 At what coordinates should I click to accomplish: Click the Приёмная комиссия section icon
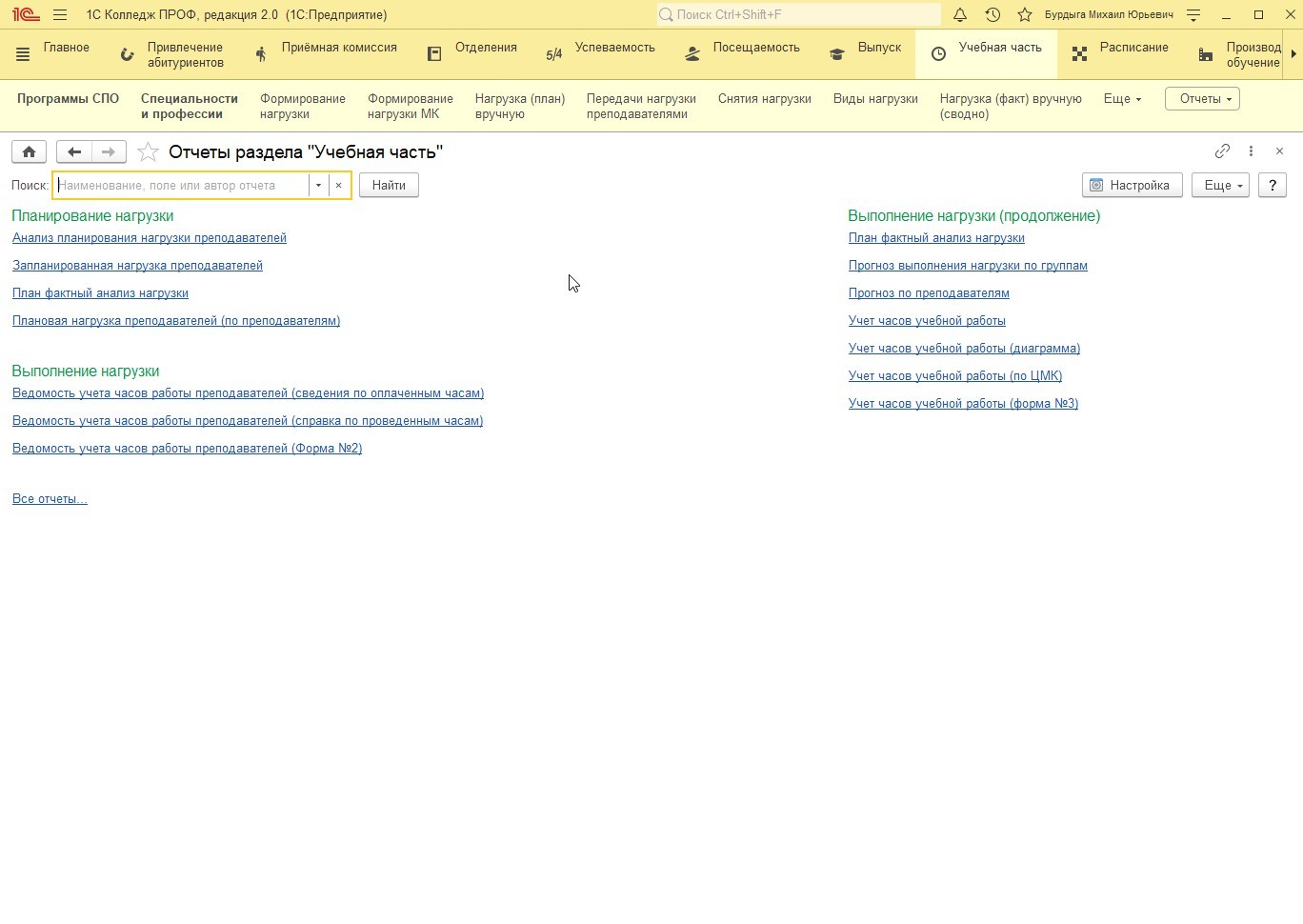(261, 55)
